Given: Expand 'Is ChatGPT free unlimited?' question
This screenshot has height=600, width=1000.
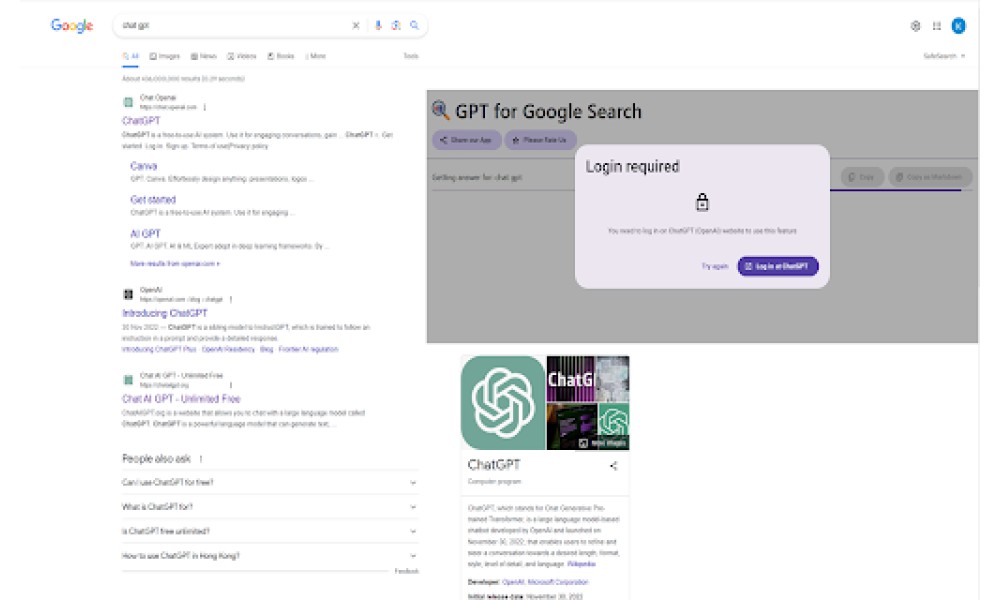Looking at the screenshot, I should tap(269, 531).
